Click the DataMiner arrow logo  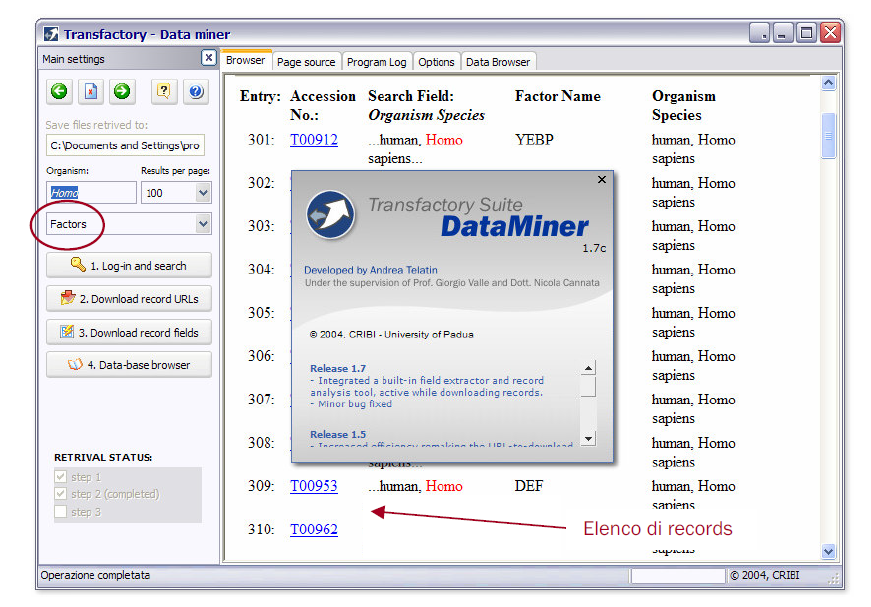331,214
